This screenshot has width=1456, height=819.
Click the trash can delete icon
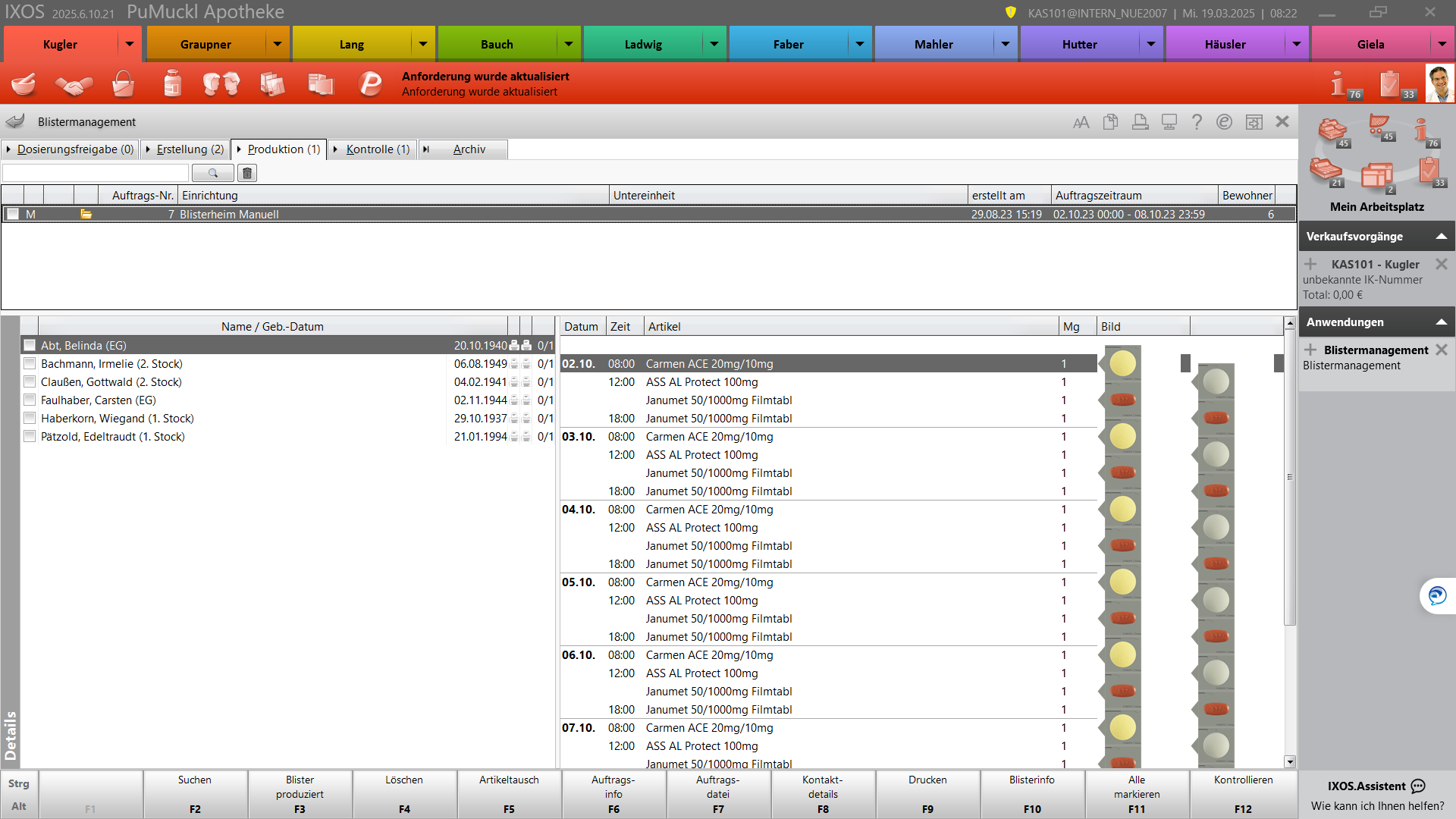(x=247, y=174)
